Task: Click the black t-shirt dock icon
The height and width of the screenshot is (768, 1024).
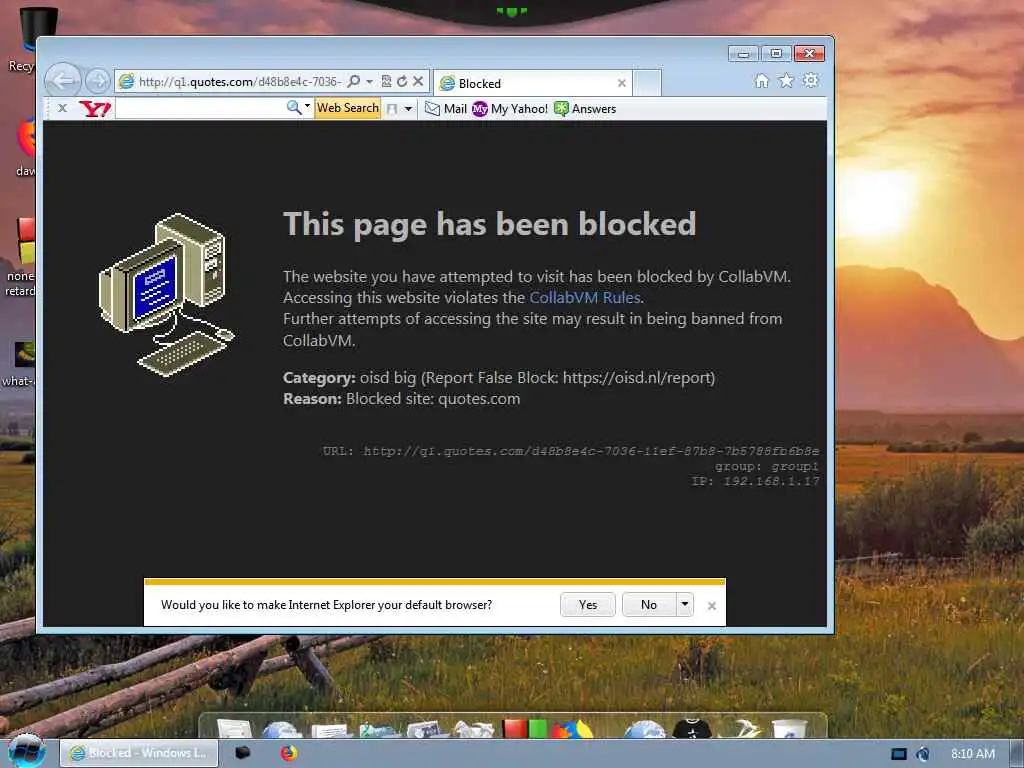Action: [x=692, y=728]
